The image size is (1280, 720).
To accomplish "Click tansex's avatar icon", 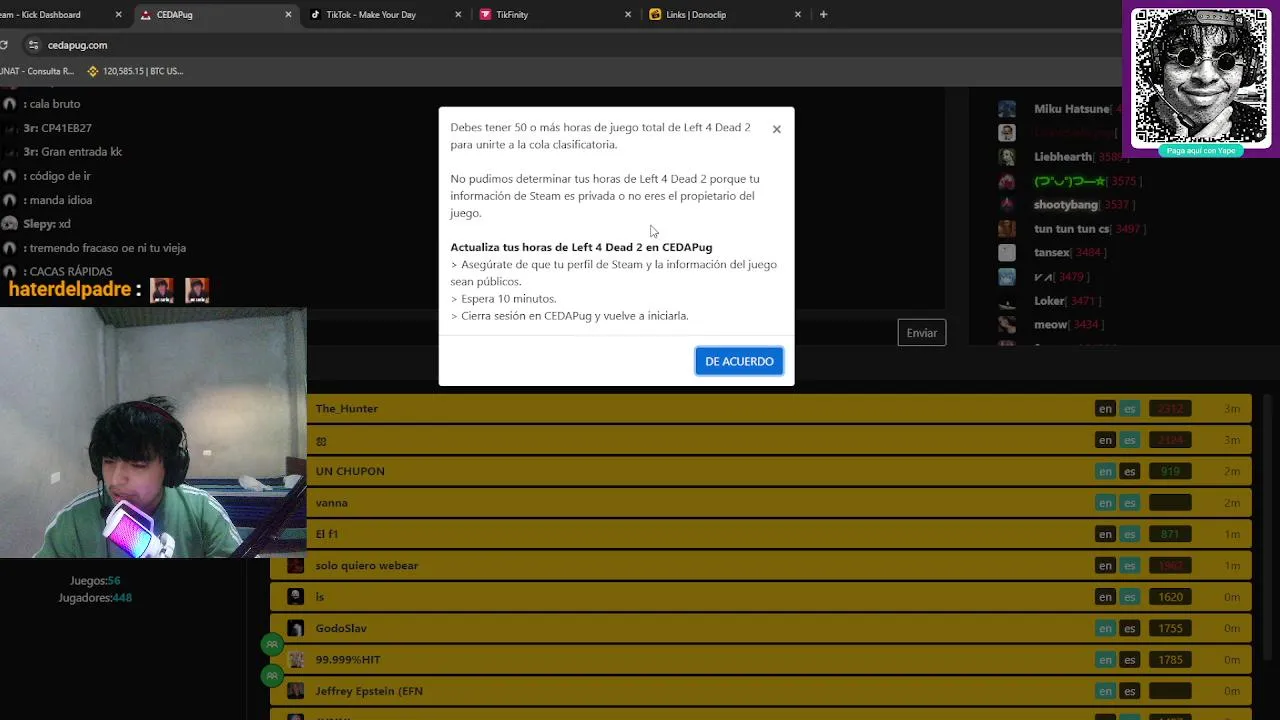I will point(1007,253).
